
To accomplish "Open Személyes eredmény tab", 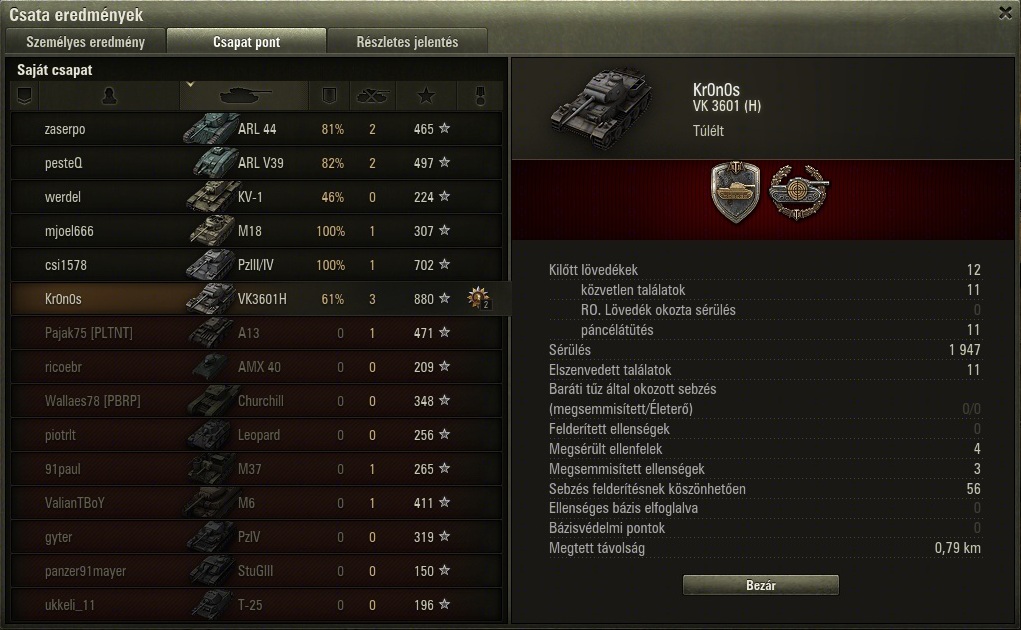I will [x=85, y=42].
